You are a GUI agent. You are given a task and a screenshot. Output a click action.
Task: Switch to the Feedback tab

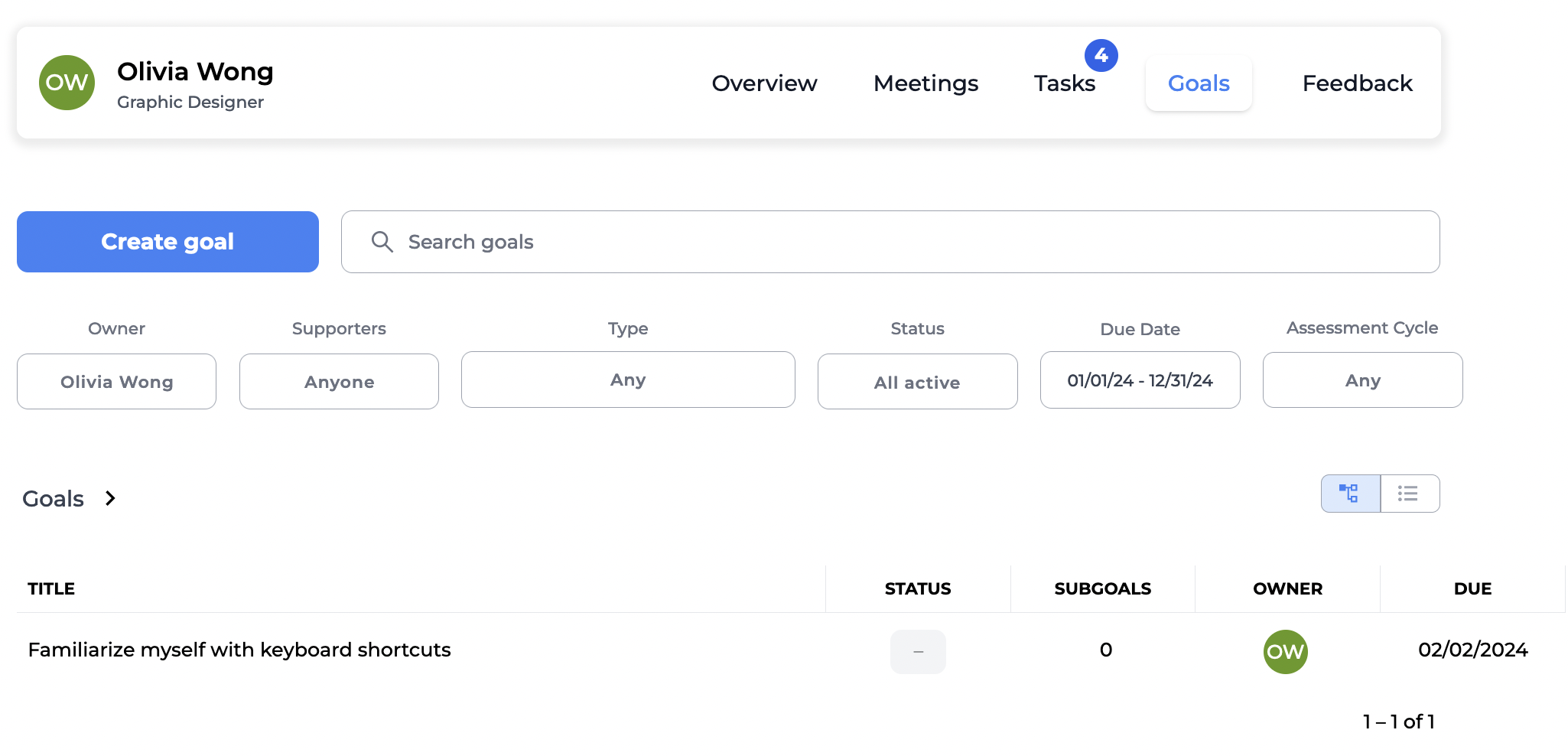[x=1357, y=83]
